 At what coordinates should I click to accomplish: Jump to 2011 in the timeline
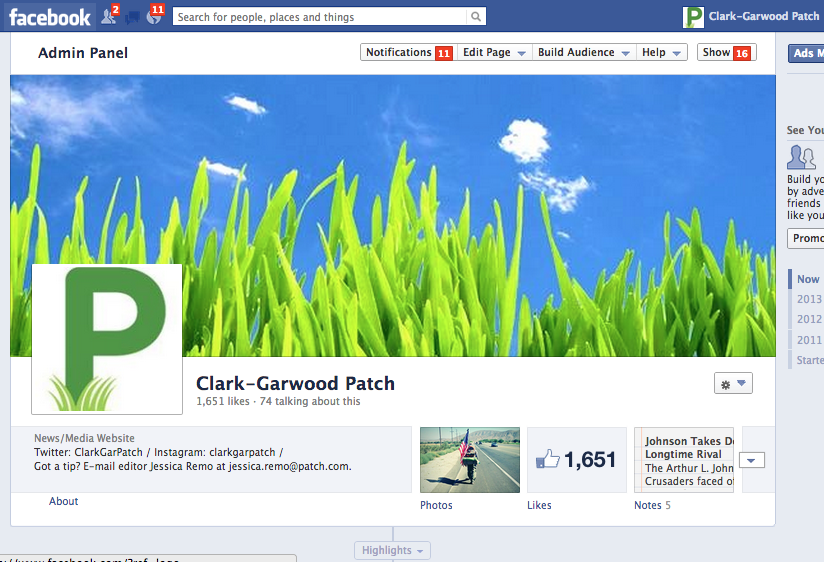[x=809, y=340]
